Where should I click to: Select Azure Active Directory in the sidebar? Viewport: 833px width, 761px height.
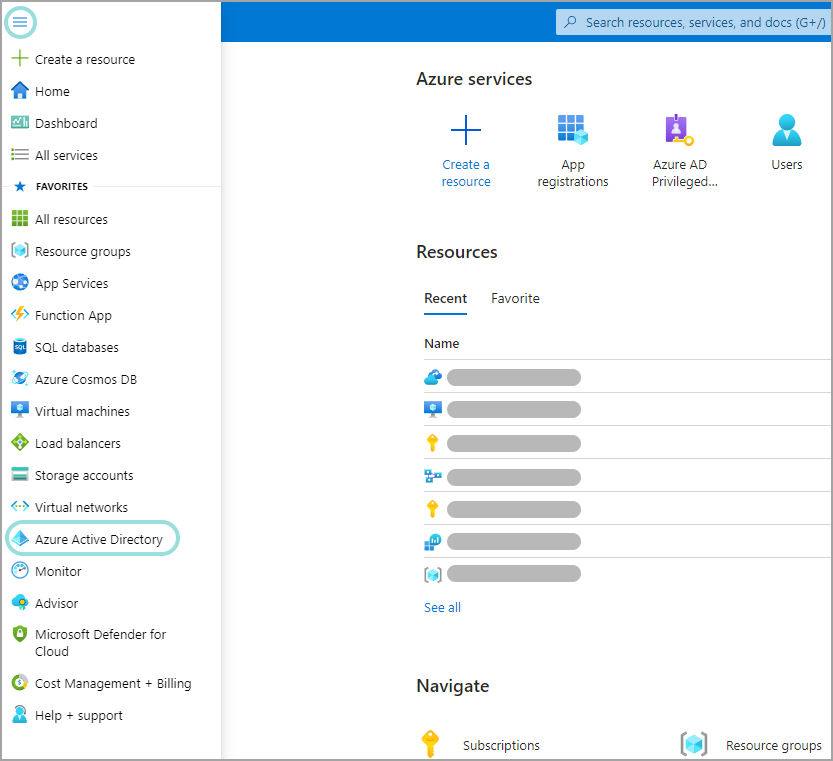pyautogui.click(x=91, y=538)
